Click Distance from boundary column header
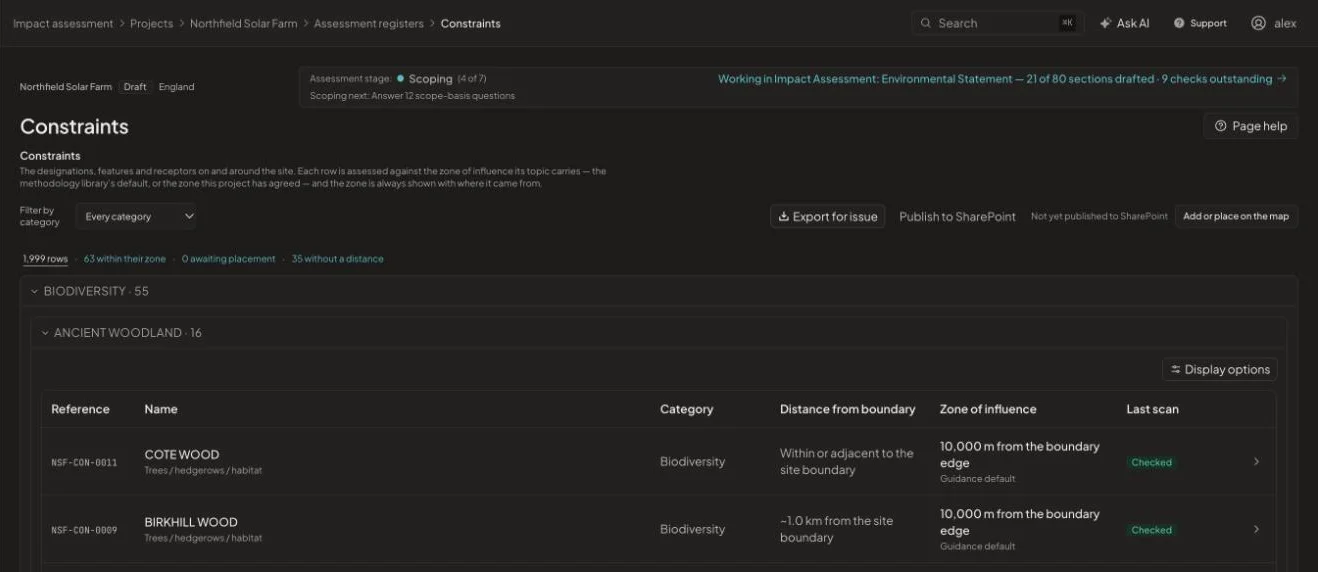The height and width of the screenshot is (572, 1318). pos(848,409)
